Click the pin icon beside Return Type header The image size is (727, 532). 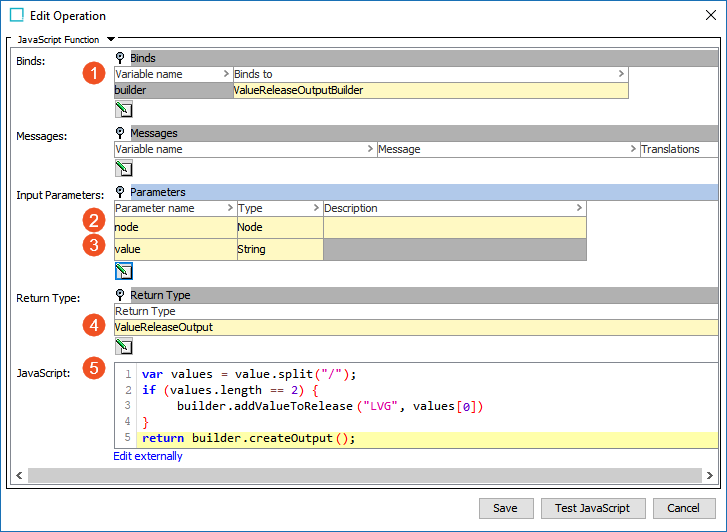[121, 295]
